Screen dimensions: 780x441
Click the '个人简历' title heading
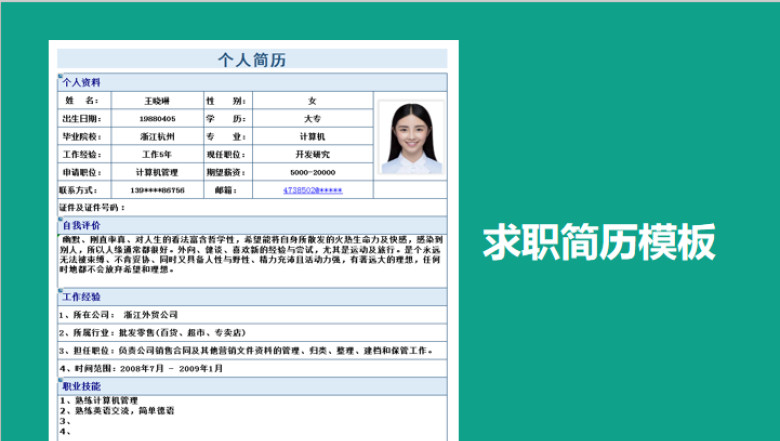point(252,60)
